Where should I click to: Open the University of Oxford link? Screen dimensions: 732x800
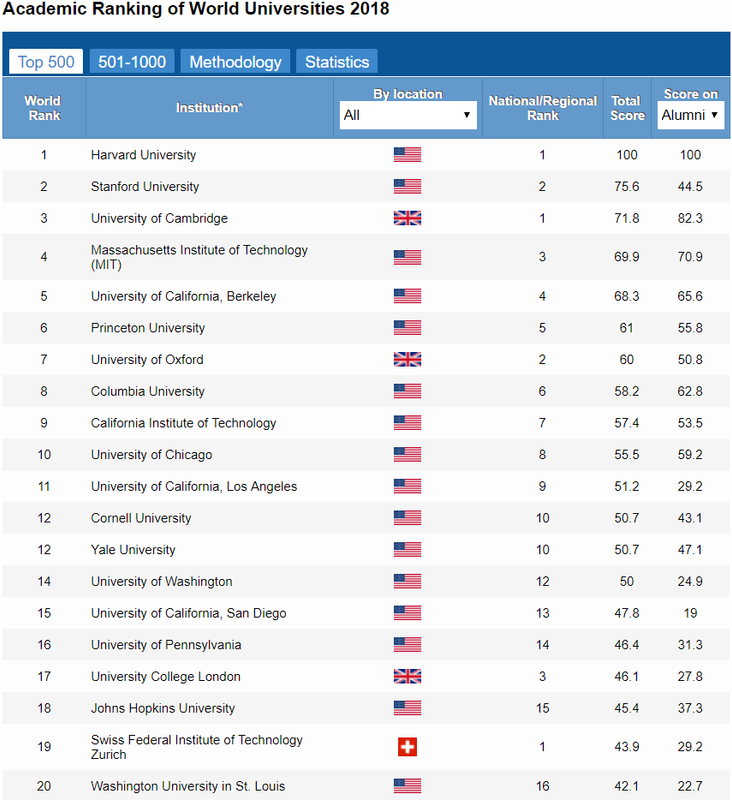147,359
